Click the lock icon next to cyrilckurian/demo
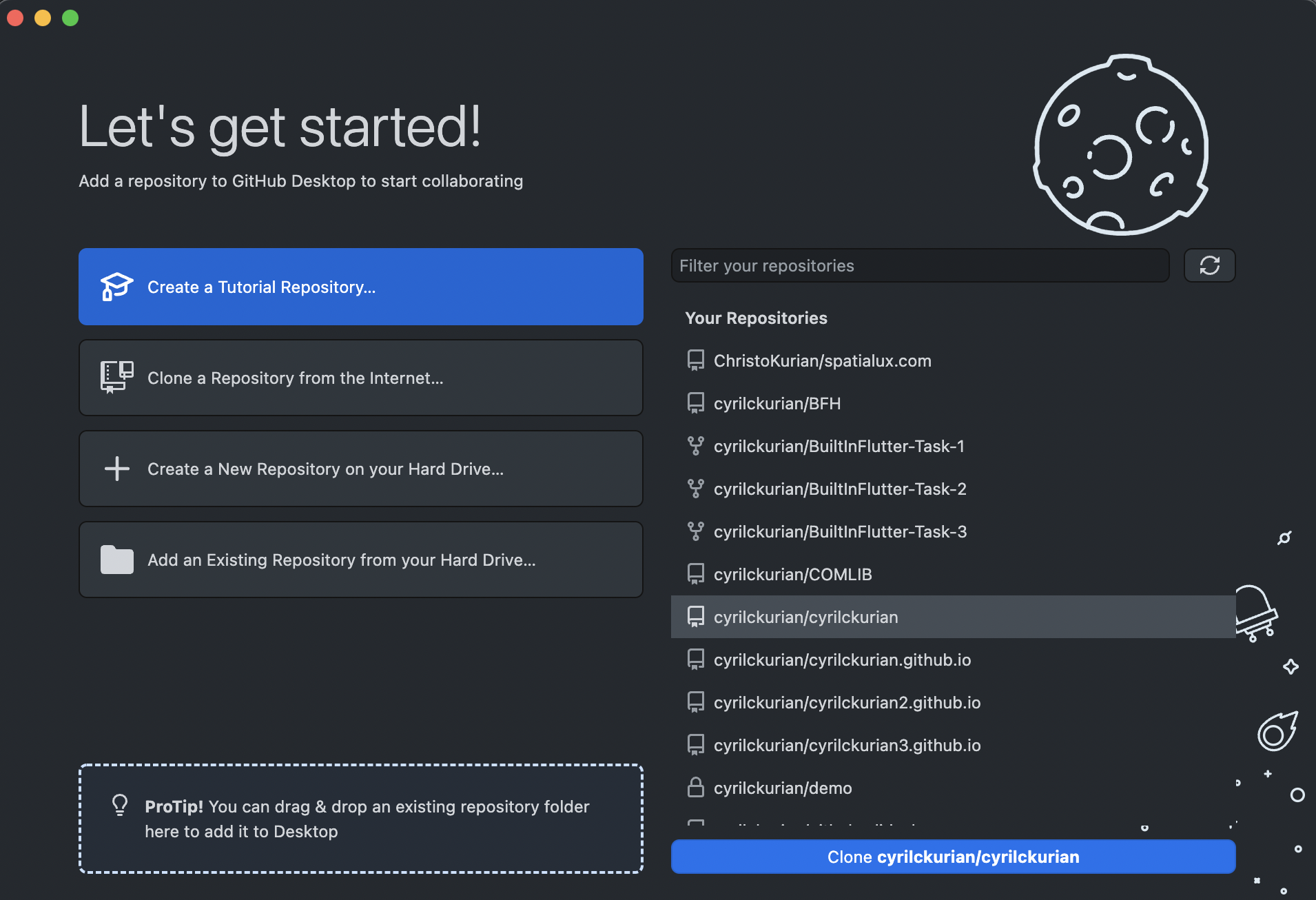Screen dimensions: 1316x900 coord(696,788)
